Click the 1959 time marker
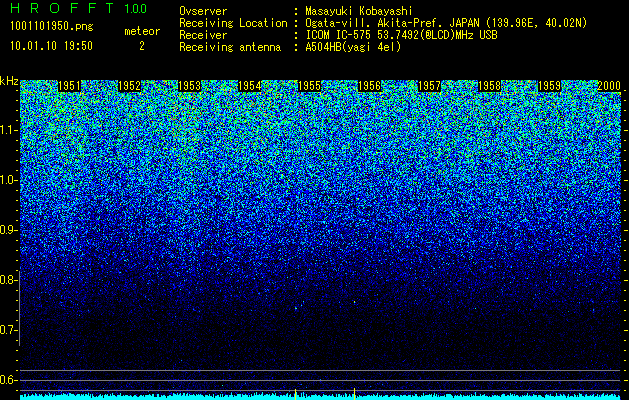 pos(549,86)
